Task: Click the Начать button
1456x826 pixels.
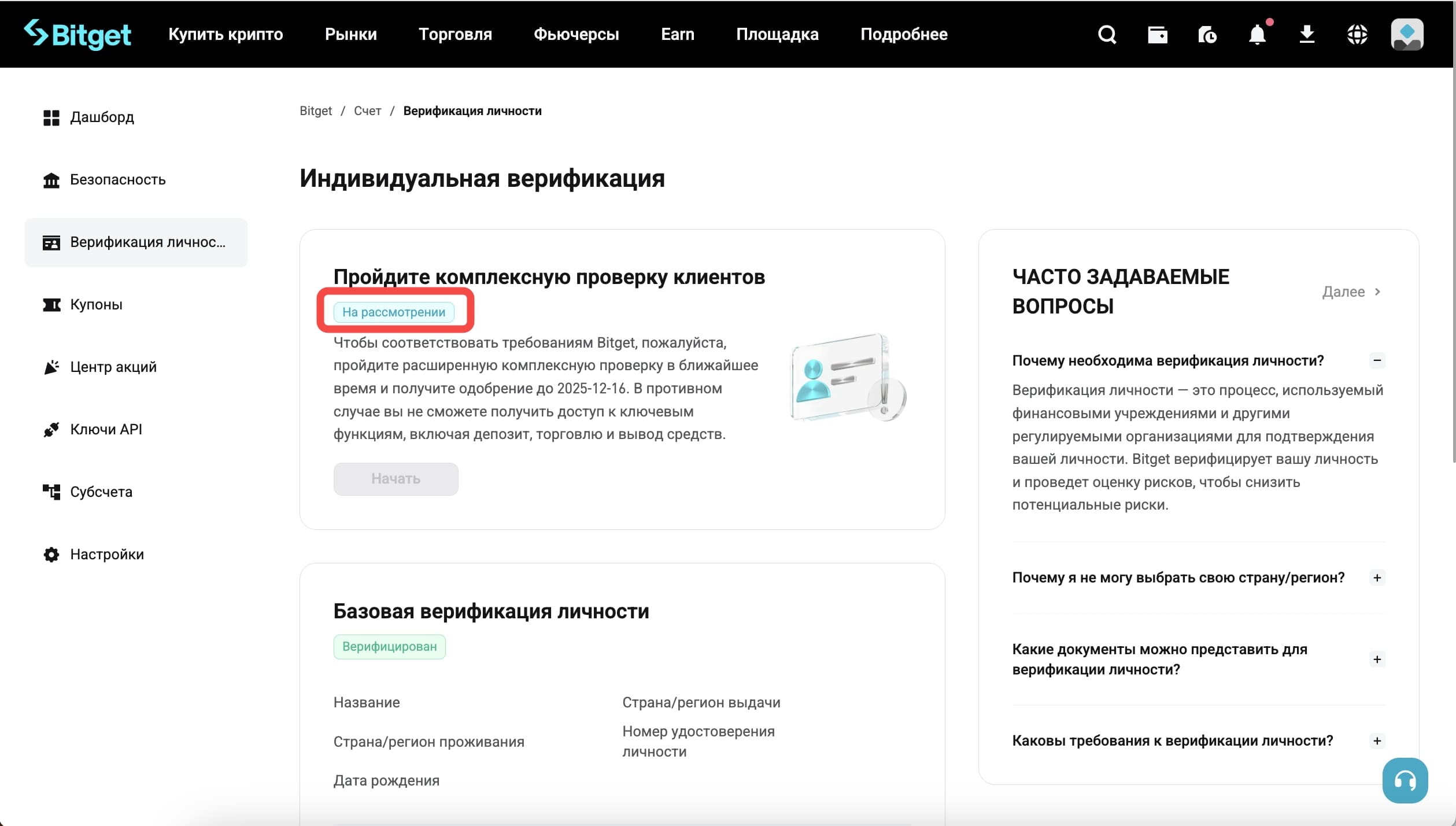Action: (x=396, y=478)
